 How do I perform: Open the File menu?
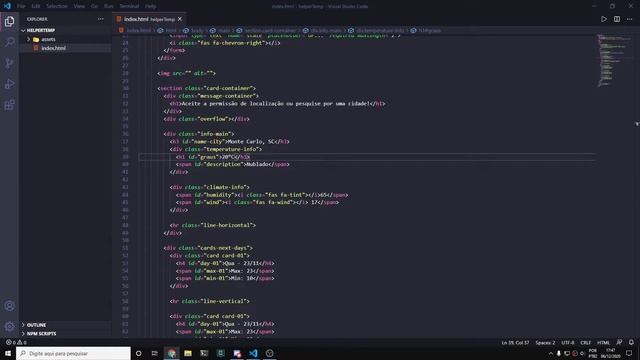click(x=21, y=6)
